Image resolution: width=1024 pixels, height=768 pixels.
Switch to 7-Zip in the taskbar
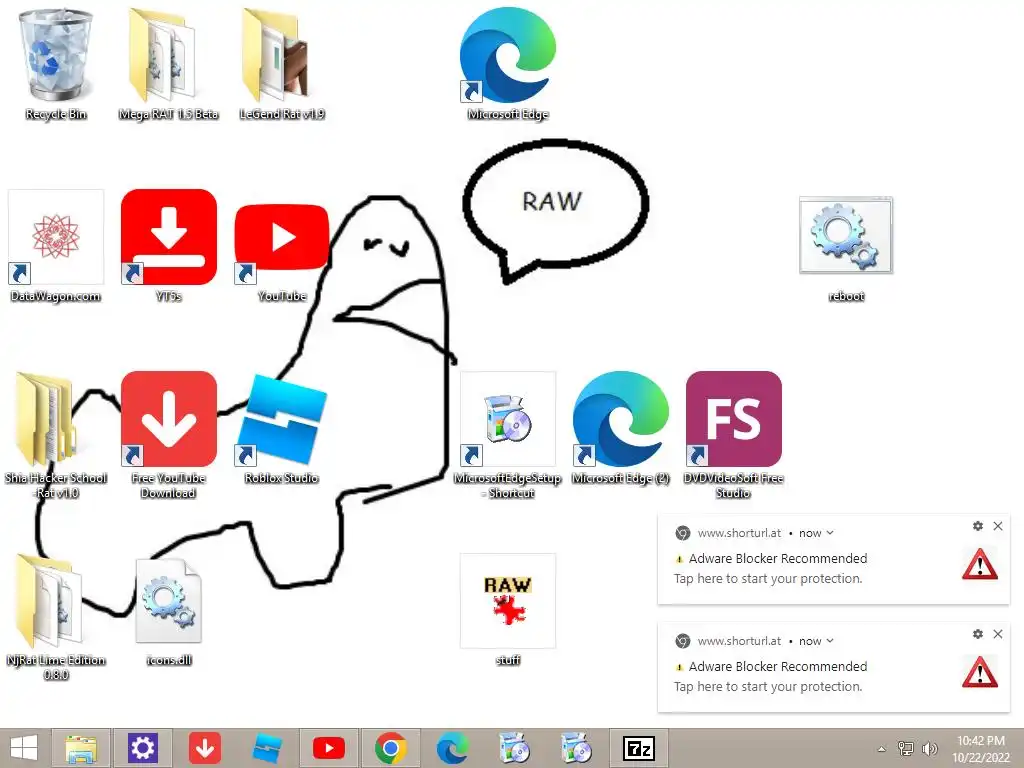tap(638, 748)
